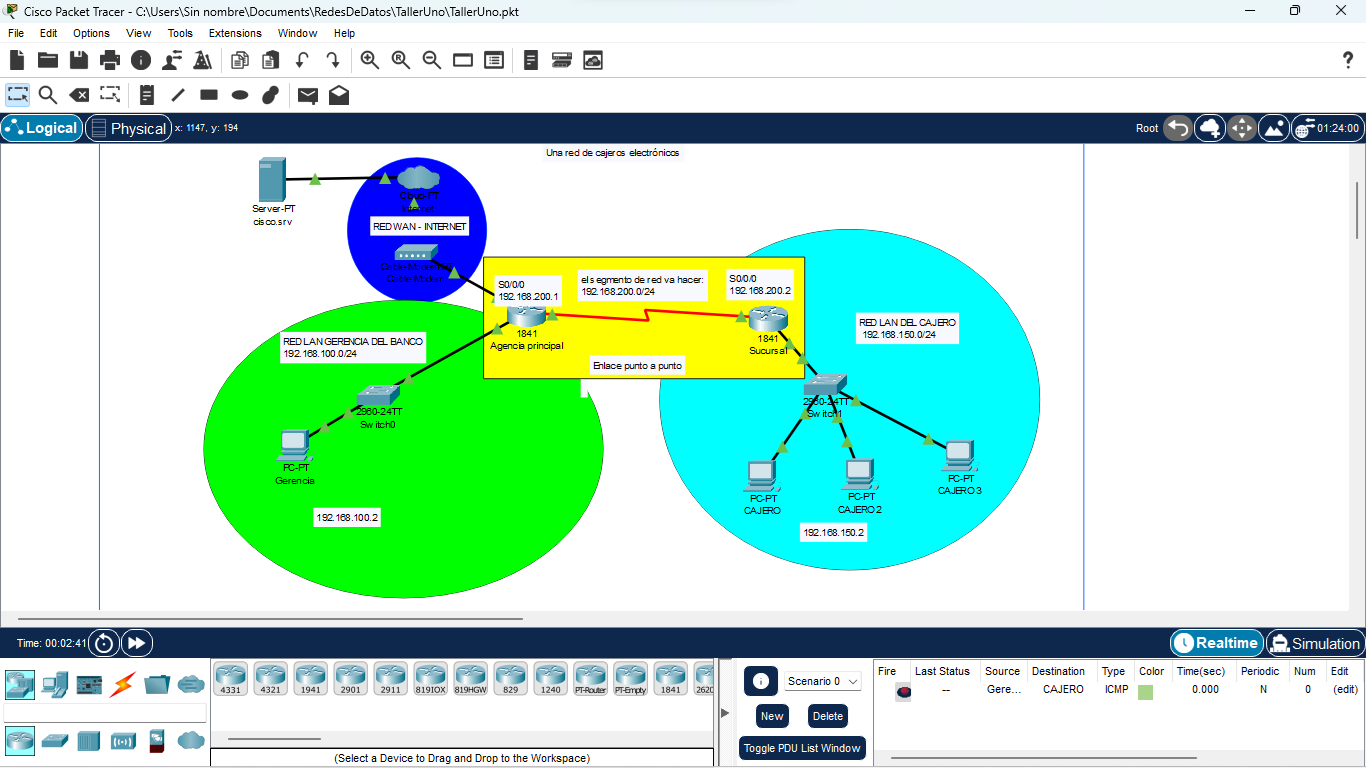The width and height of the screenshot is (1366, 768).
Task: Click the Set Tiled Background icon
Action: (x=1274, y=128)
